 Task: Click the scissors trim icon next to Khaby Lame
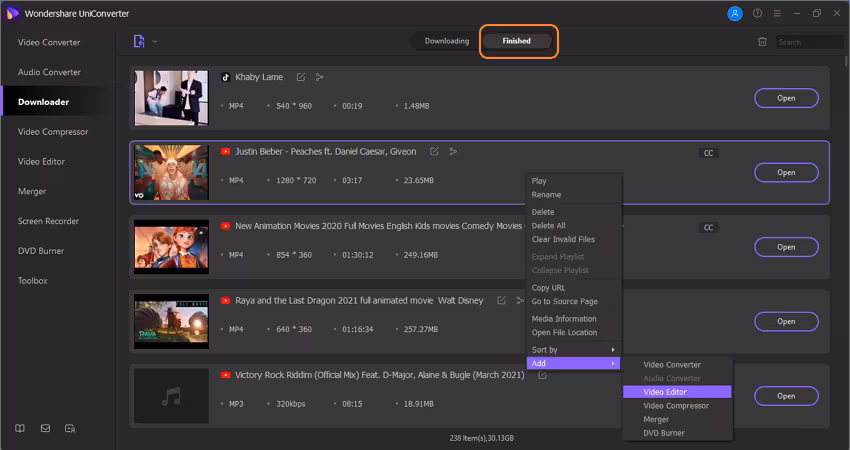[320, 77]
